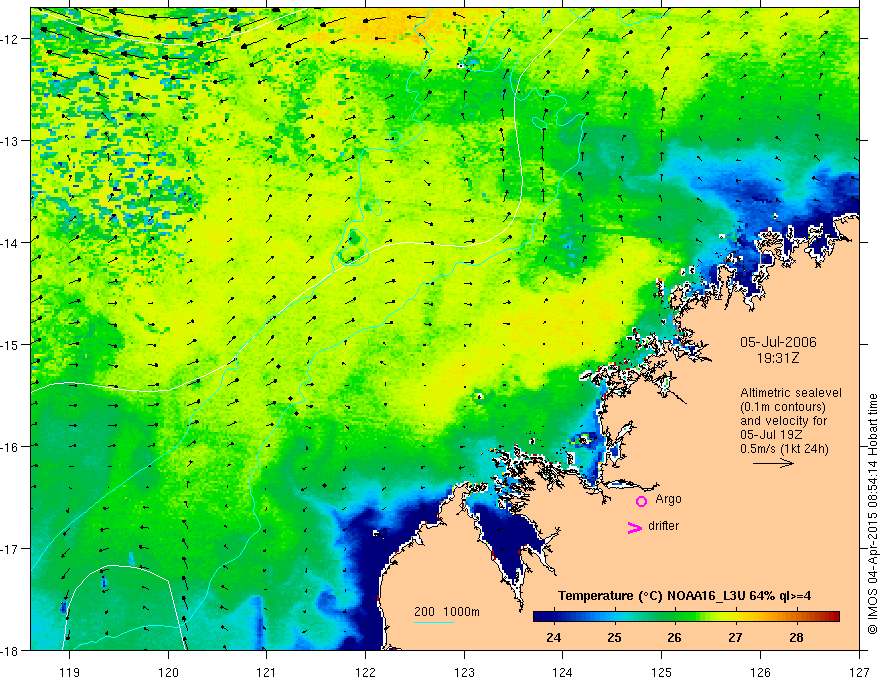The image size is (880, 680).
Task: Click the colorbar tick label 27
Action: pos(735,637)
